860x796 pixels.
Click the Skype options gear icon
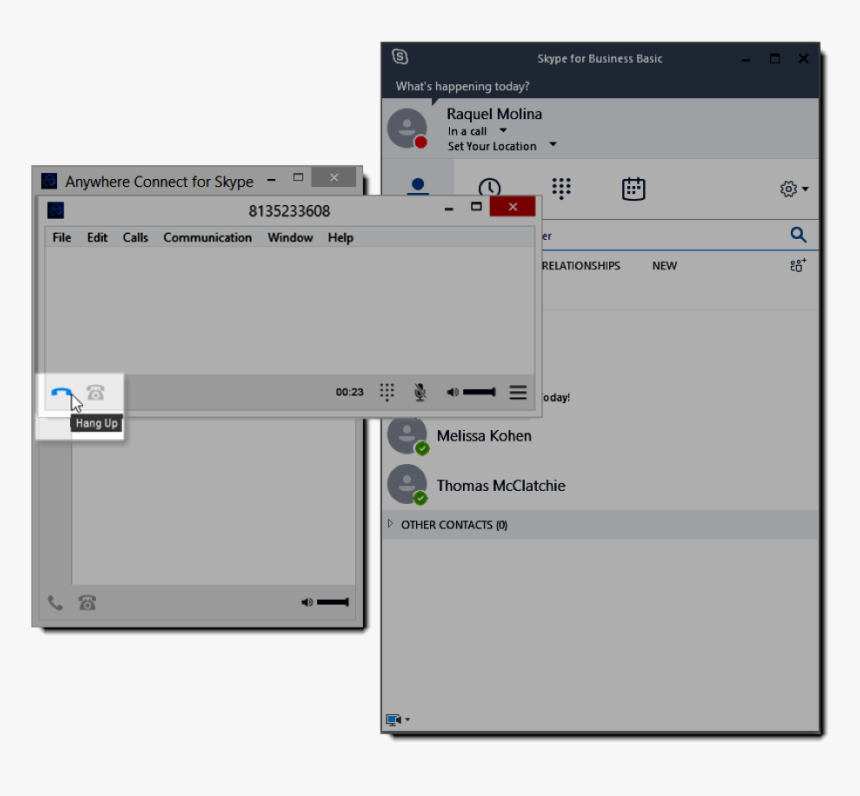[x=788, y=189]
